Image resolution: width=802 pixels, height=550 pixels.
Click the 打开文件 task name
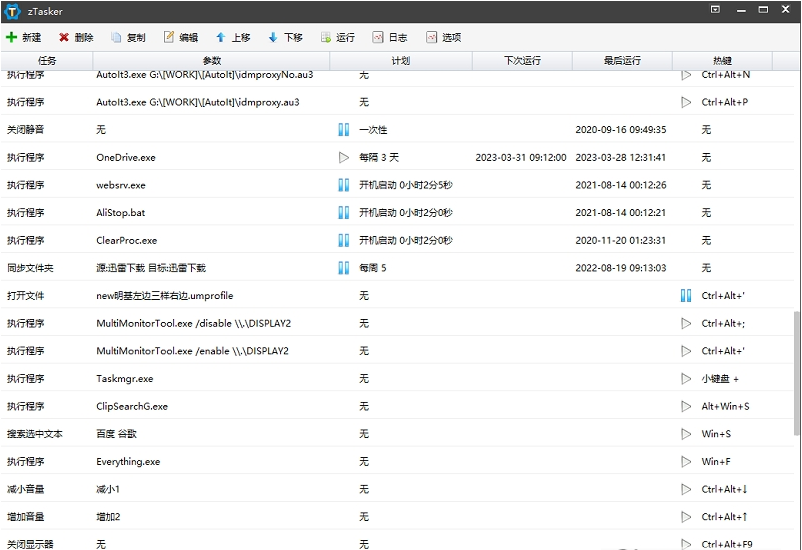(26, 295)
